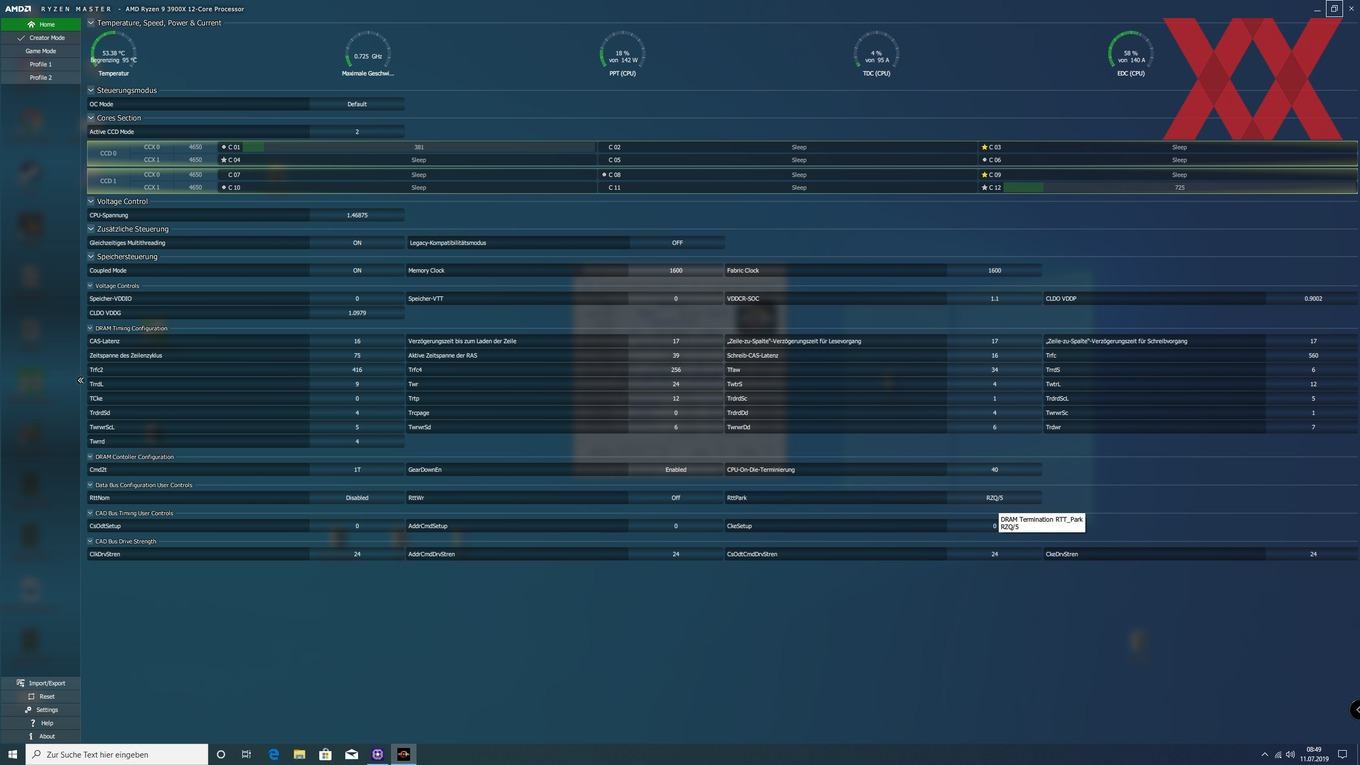Open the Help entry
The width and height of the screenshot is (1360, 765).
(40, 723)
